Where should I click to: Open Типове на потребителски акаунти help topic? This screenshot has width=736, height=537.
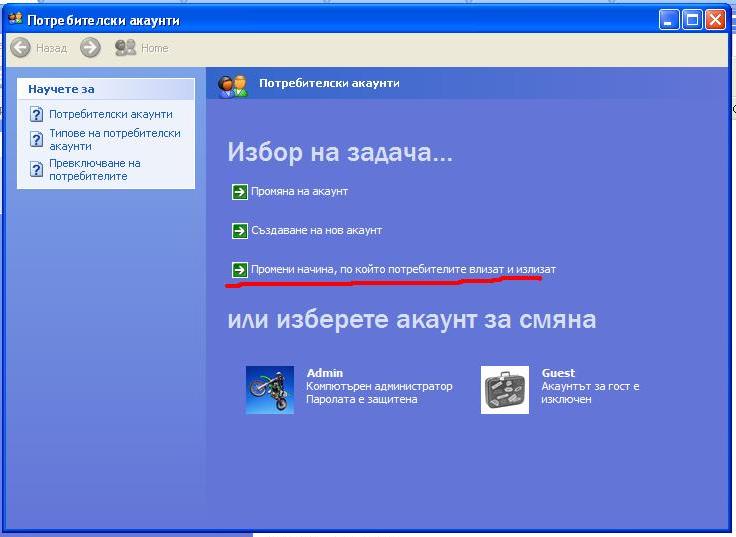click(x=115, y=140)
